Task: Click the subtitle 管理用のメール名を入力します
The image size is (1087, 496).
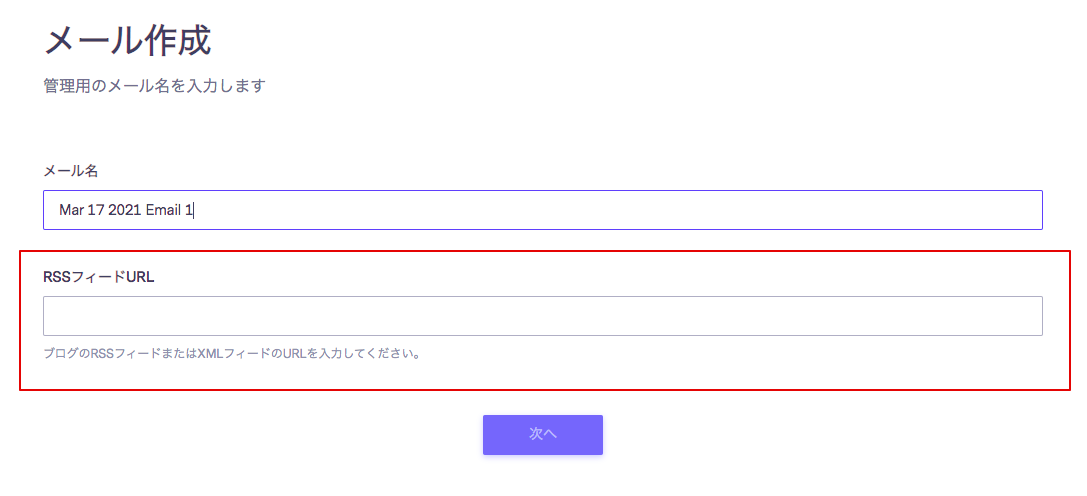Action: coord(154,86)
